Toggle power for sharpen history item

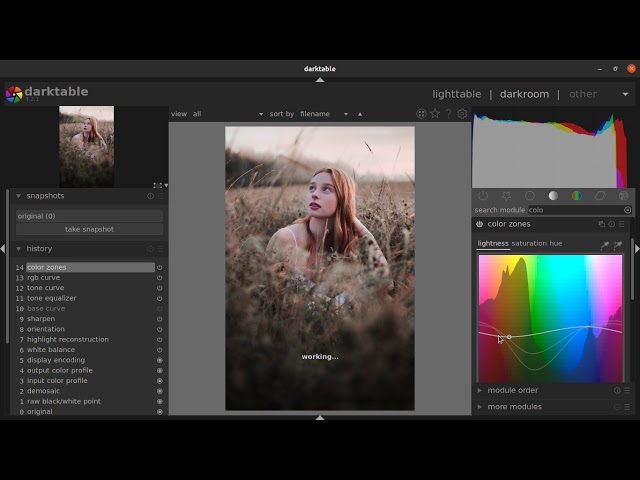(x=160, y=319)
